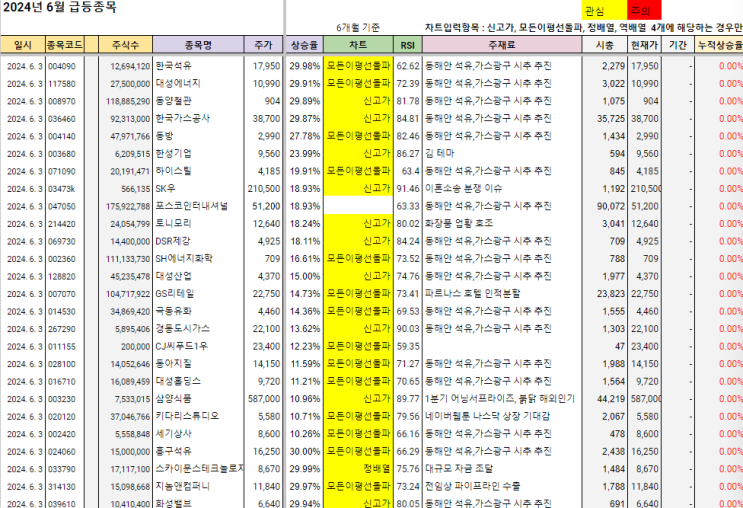Click the 상승율 column header

pos(304,45)
